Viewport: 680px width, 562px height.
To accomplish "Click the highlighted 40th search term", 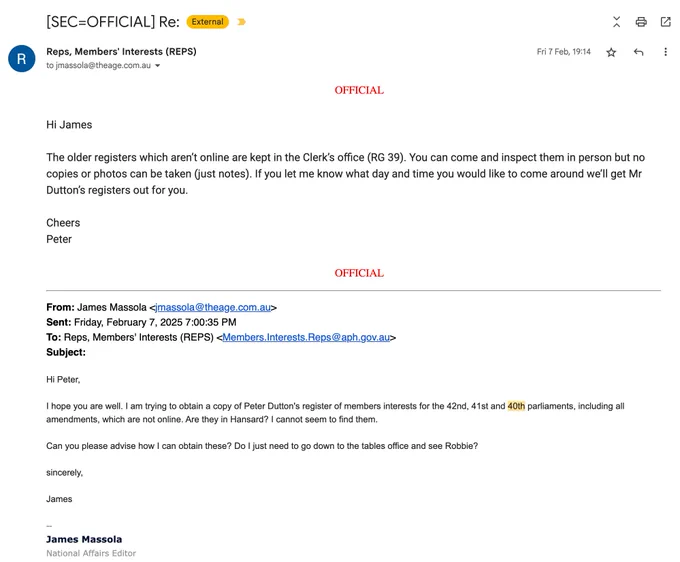I will pyautogui.click(x=516, y=406).
